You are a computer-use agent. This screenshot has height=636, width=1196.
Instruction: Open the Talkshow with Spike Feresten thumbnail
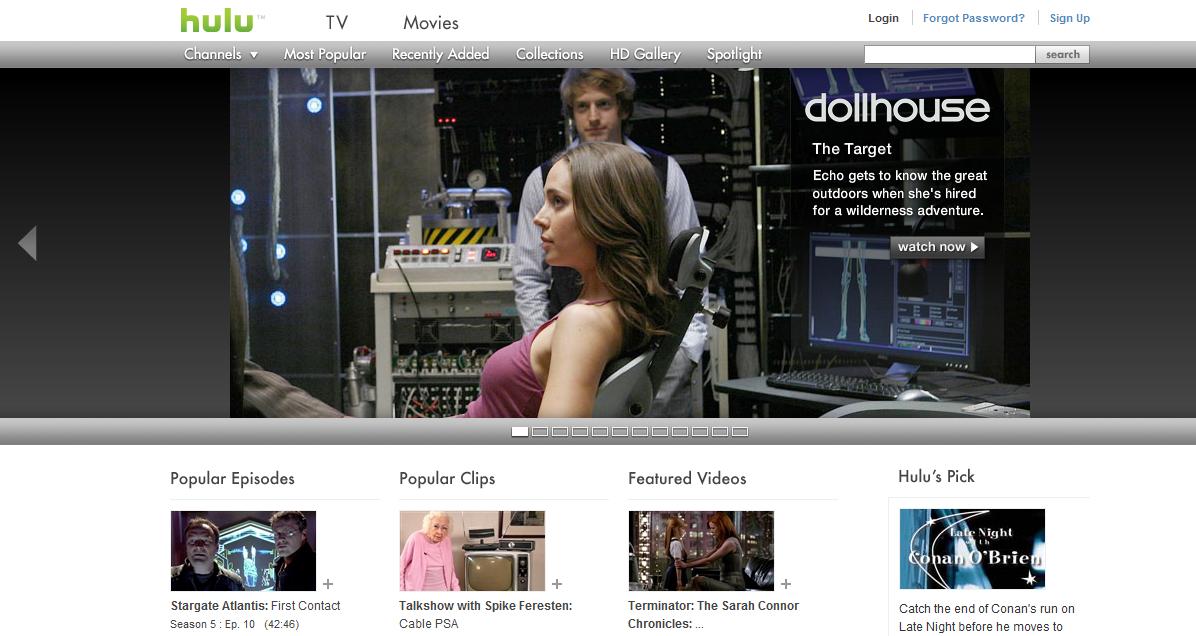[x=472, y=551]
